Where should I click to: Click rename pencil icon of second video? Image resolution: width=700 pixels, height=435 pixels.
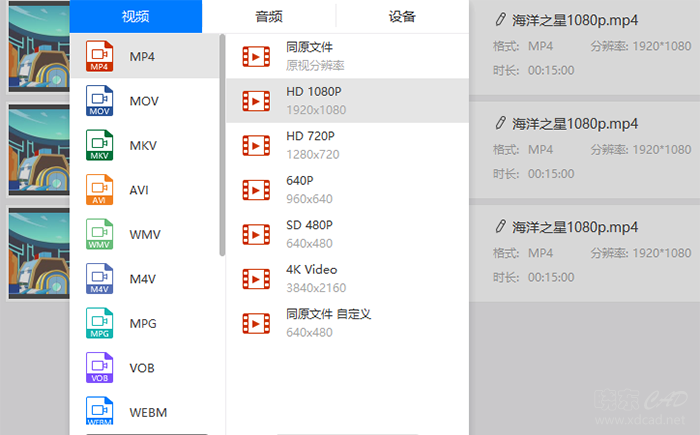click(x=500, y=123)
